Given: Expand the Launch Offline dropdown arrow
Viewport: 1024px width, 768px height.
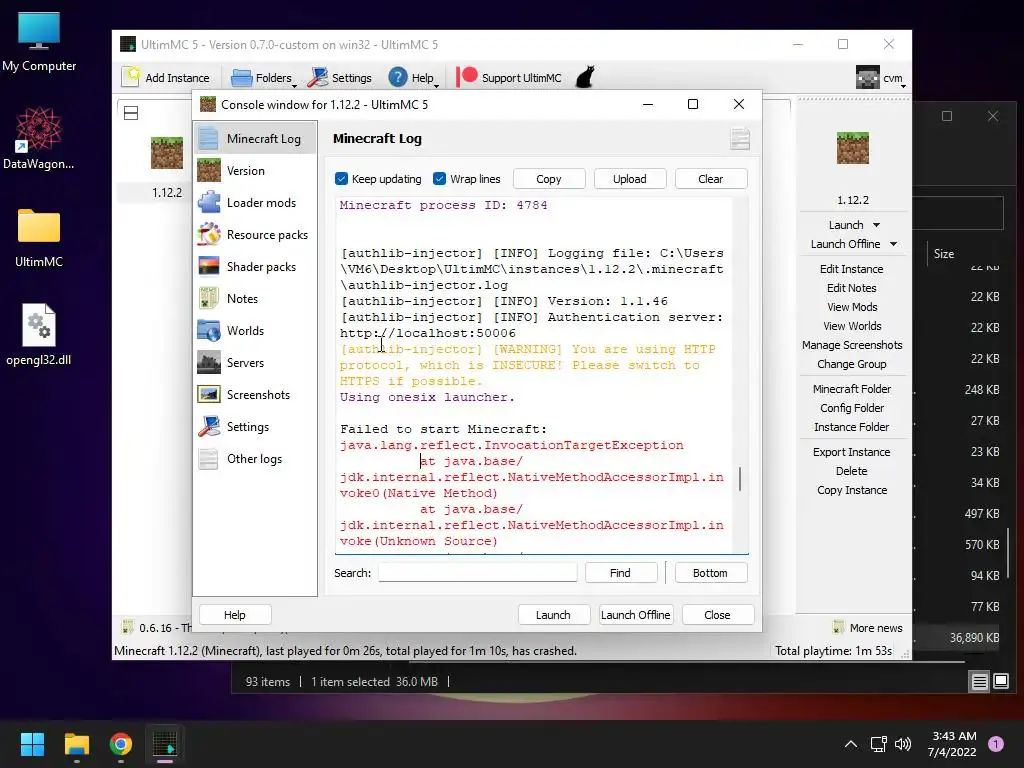Looking at the screenshot, I should [893, 244].
